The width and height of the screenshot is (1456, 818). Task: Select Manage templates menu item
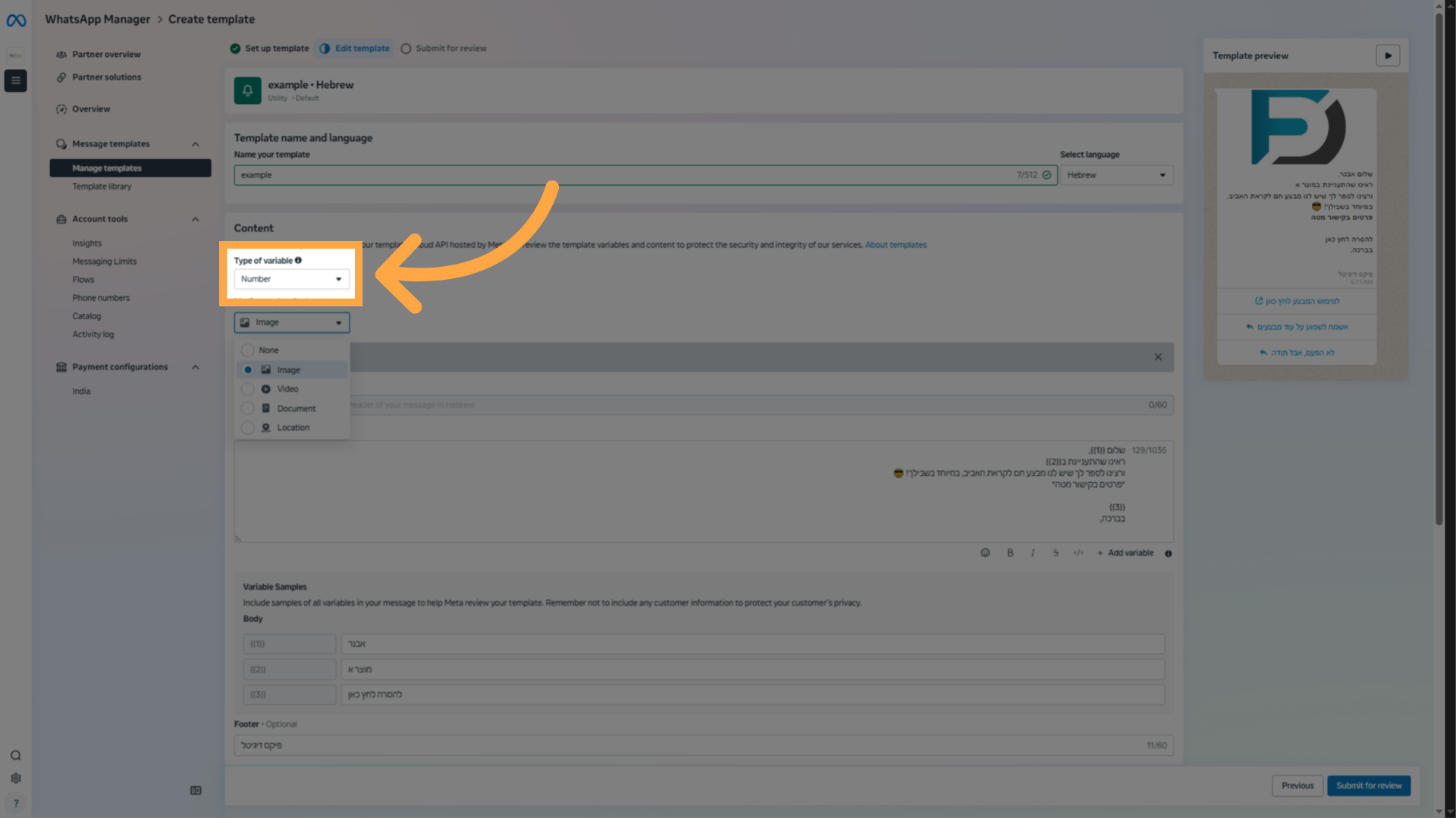pos(130,168)
